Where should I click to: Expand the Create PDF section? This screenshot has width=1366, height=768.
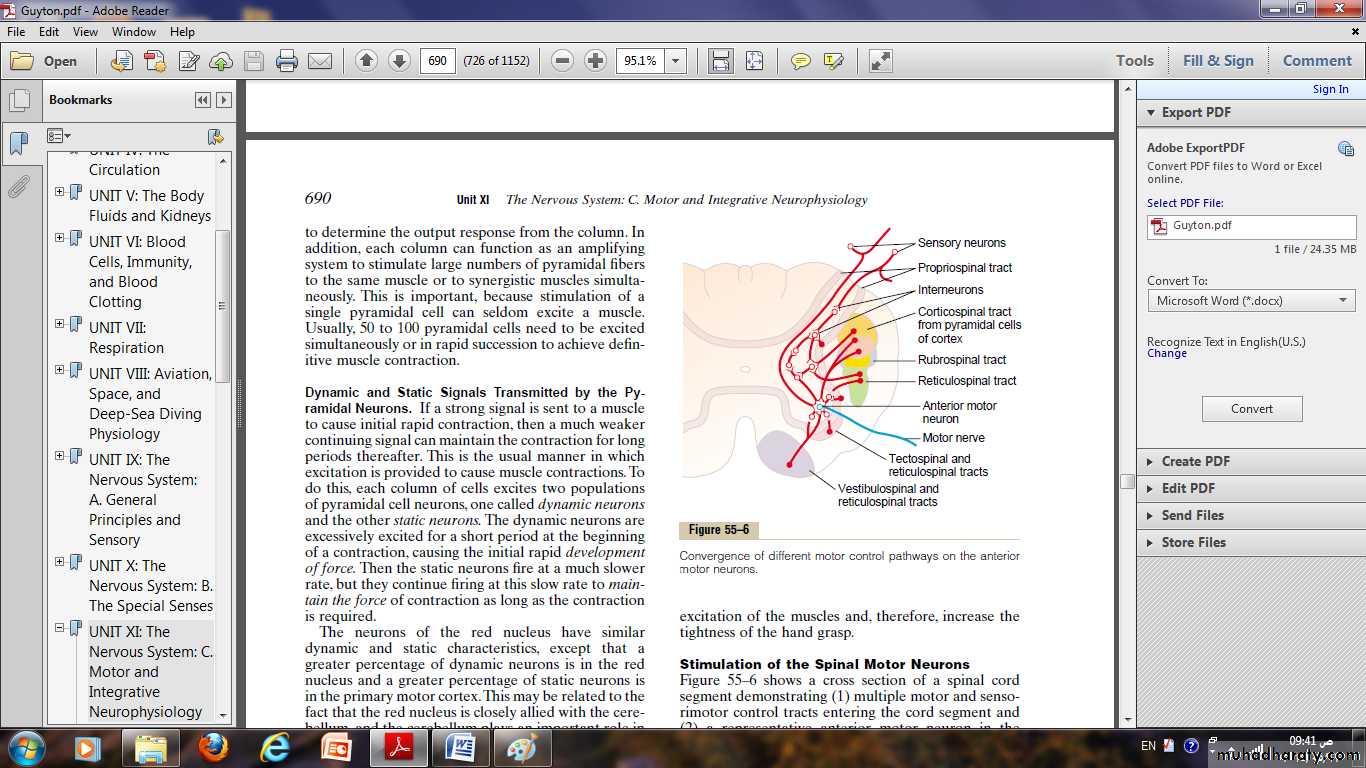pyautogui.click(x=1196, y=461)
